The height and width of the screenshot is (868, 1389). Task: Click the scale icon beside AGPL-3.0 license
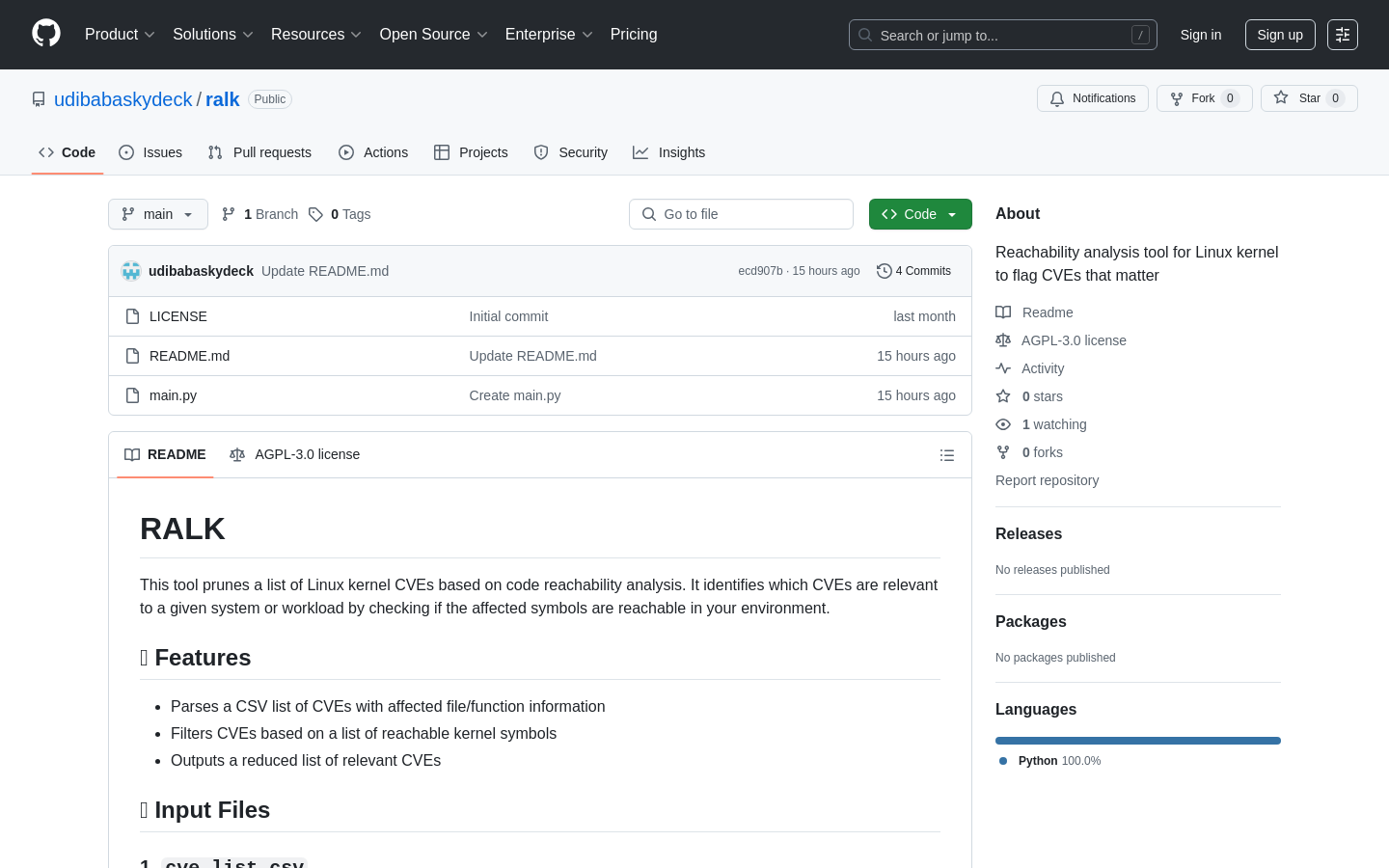1003,340
